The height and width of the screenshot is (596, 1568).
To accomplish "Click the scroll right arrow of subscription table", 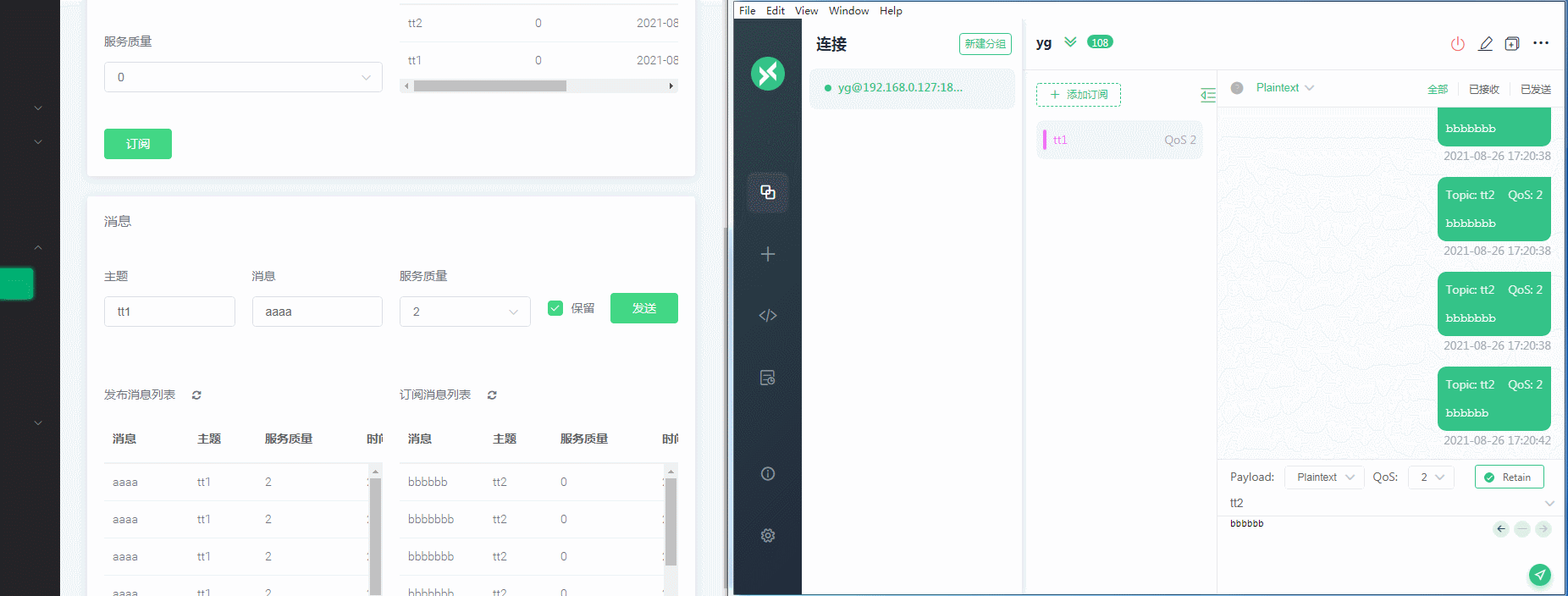I will click(671, 86).
